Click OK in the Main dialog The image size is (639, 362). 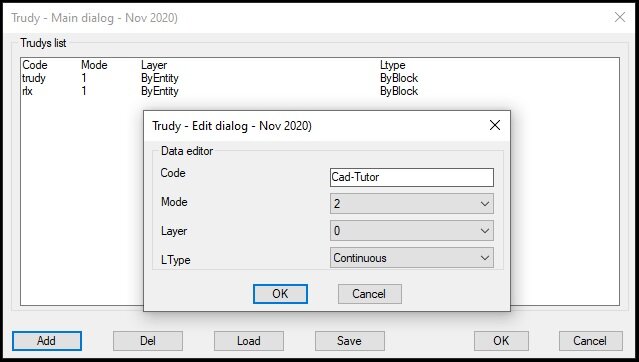(x=501, y=341)
